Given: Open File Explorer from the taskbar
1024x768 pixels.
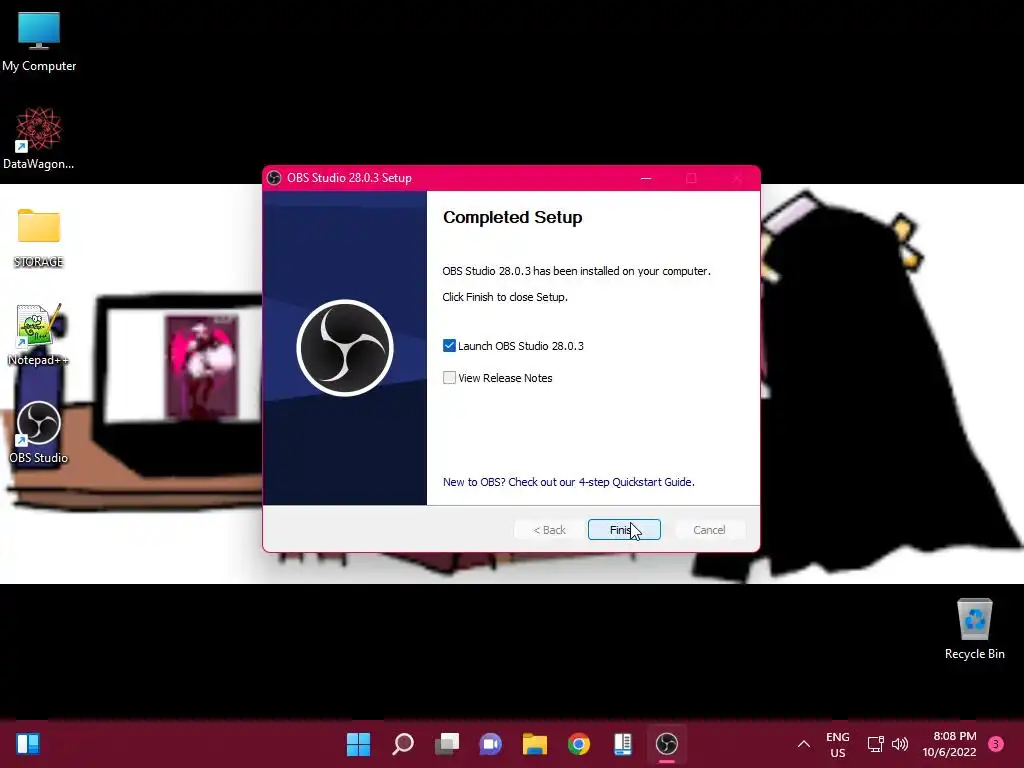Looking at the screenshot, I should tap(535, 744).
